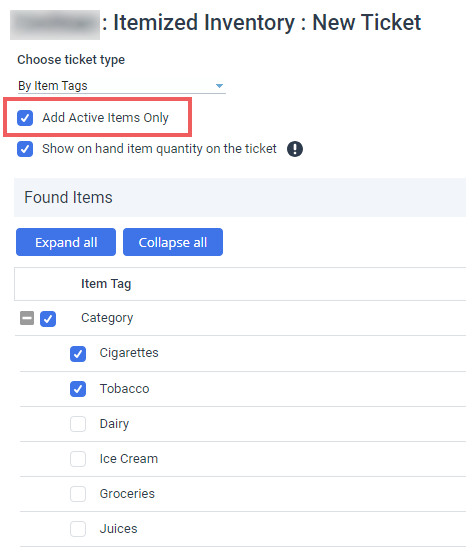
Task: Select the Category row label
Action: pos(107,318)
